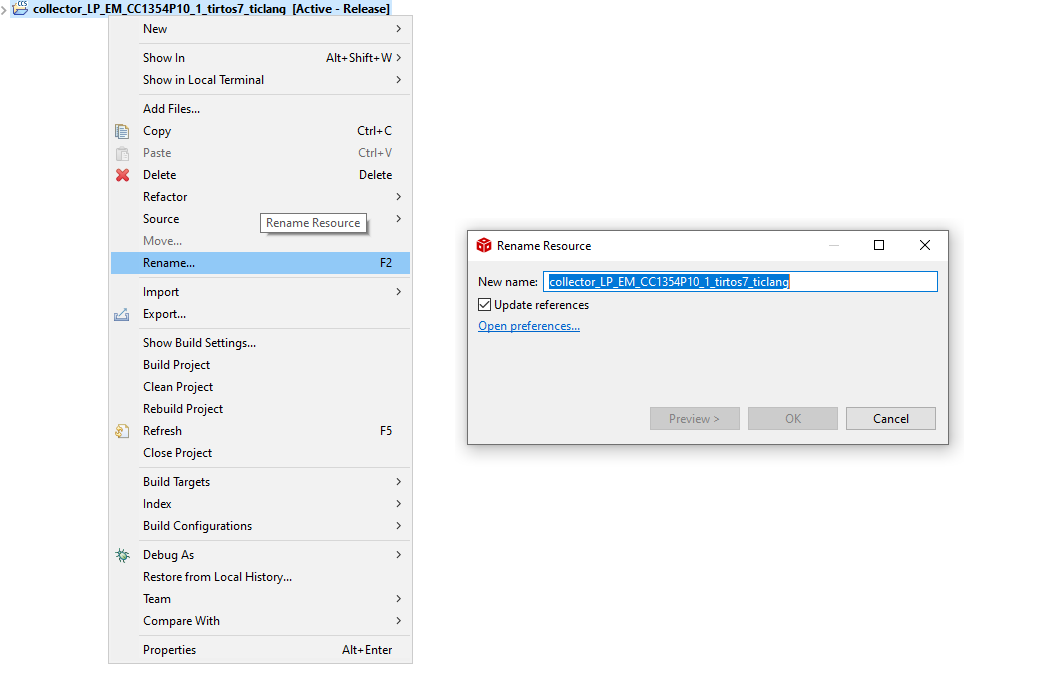Viewport: 1047px width, 676px height.
Task: Click the Debug As bug icon
Action: pos(122,555)
